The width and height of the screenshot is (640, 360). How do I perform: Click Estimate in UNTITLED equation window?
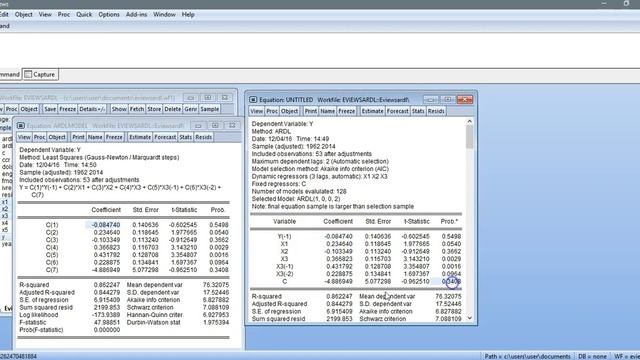[x=372, y=111]
